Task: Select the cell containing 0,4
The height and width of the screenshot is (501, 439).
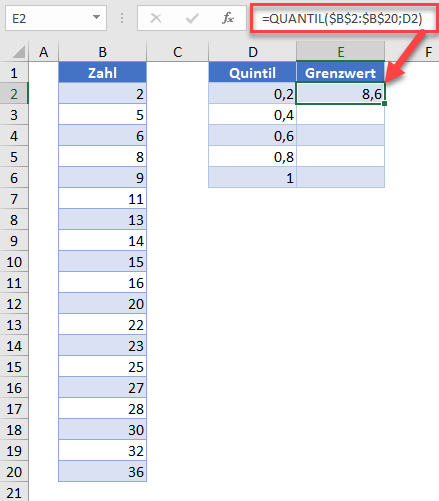Action: [252, 115]
